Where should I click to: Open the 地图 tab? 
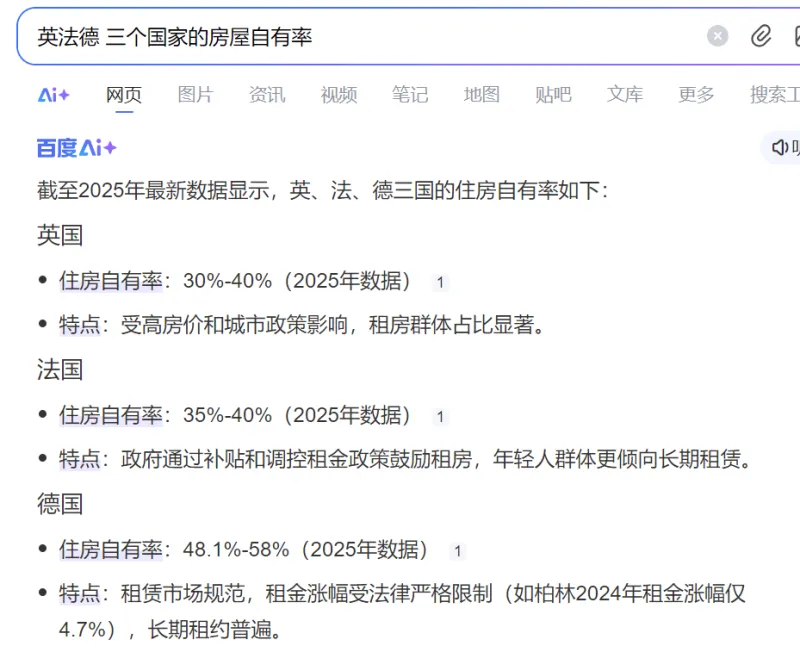coord(481,95)
